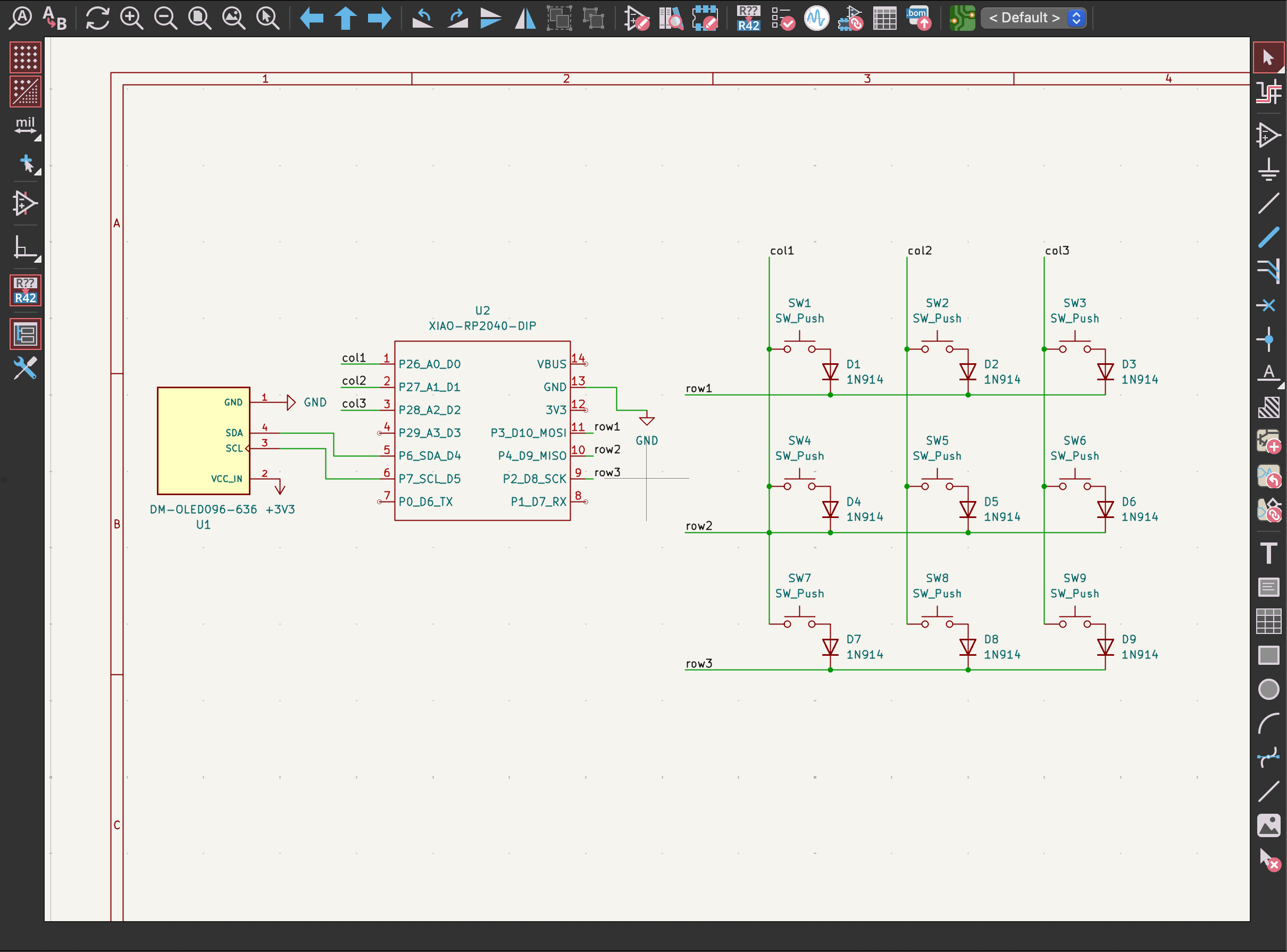Annotate schematic symbols (R?? R42 icon)
This screenshot has width=1287, height=952.
pos(748,18)
